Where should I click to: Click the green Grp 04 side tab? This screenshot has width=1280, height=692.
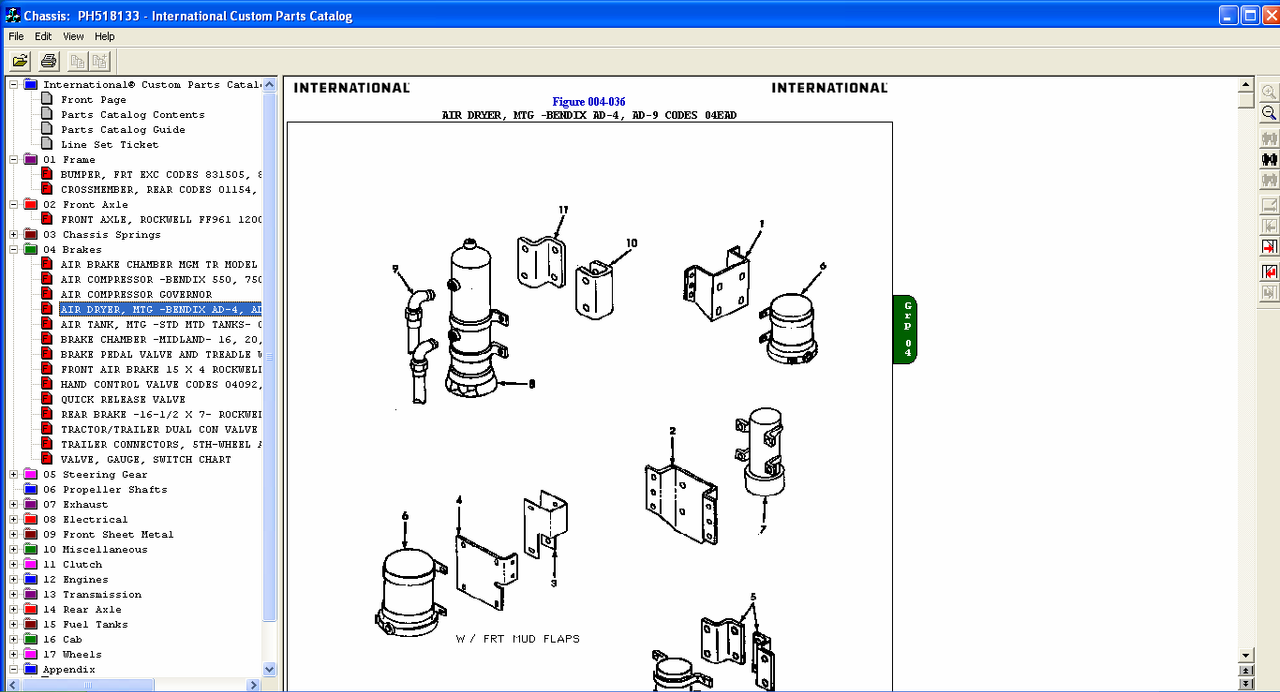coord(905,330)
